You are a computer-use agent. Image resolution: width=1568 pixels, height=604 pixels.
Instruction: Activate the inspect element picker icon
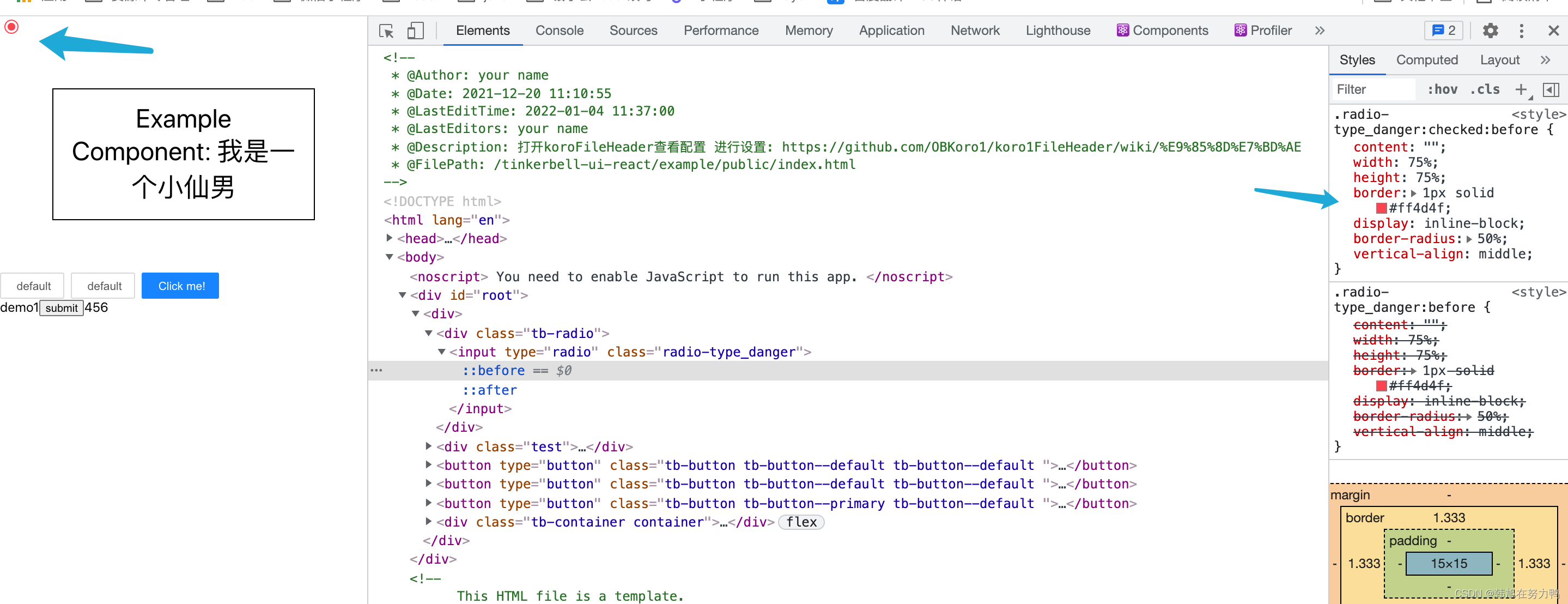coord(386,31)
